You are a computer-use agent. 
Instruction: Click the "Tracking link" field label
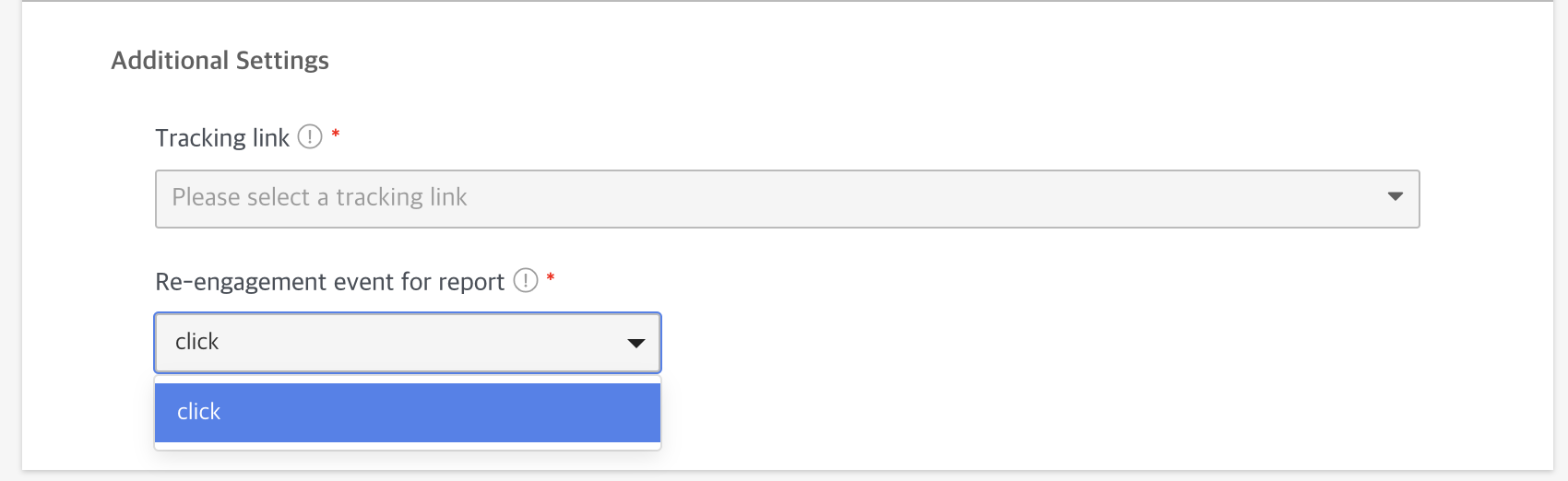(222, 138)
